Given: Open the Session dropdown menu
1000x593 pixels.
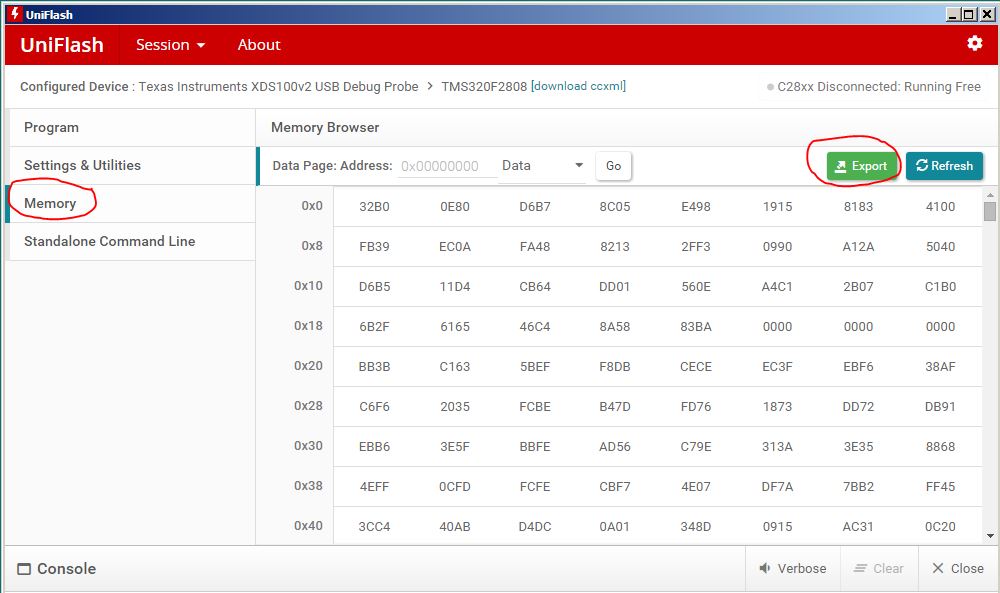Looking at the screenshot, I should (x=170, y=45).
